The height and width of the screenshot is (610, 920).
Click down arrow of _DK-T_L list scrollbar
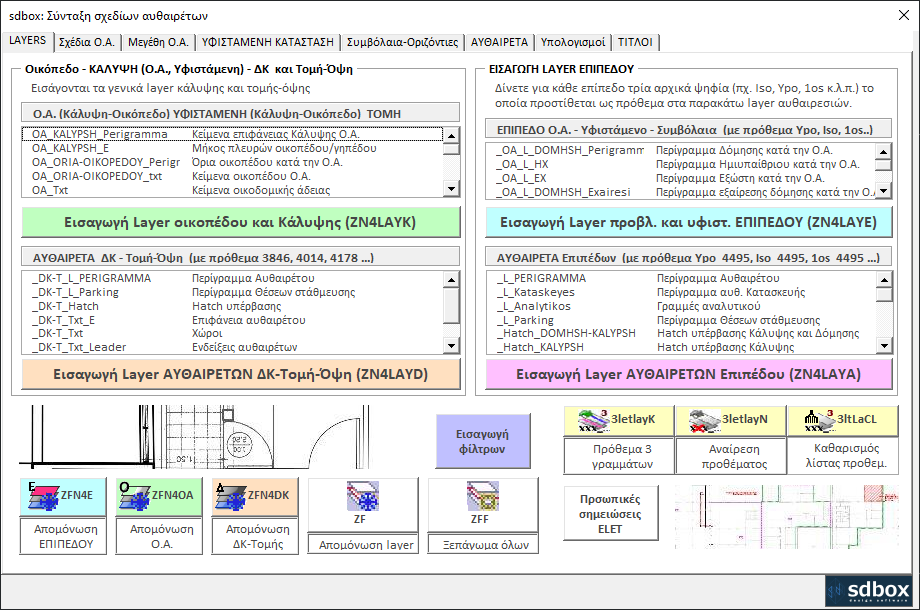point(451,346)
